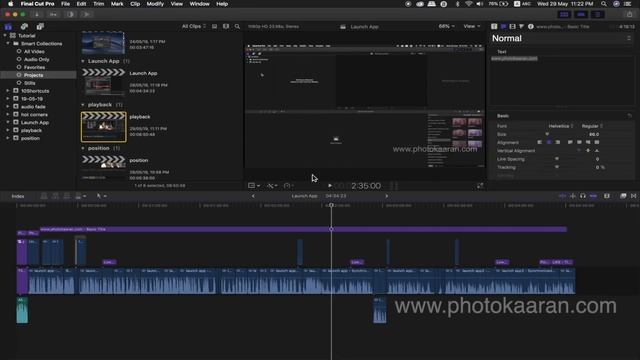Set text alignment to center
The width and height of the screenshot is (640, 360).
(549, 142)
